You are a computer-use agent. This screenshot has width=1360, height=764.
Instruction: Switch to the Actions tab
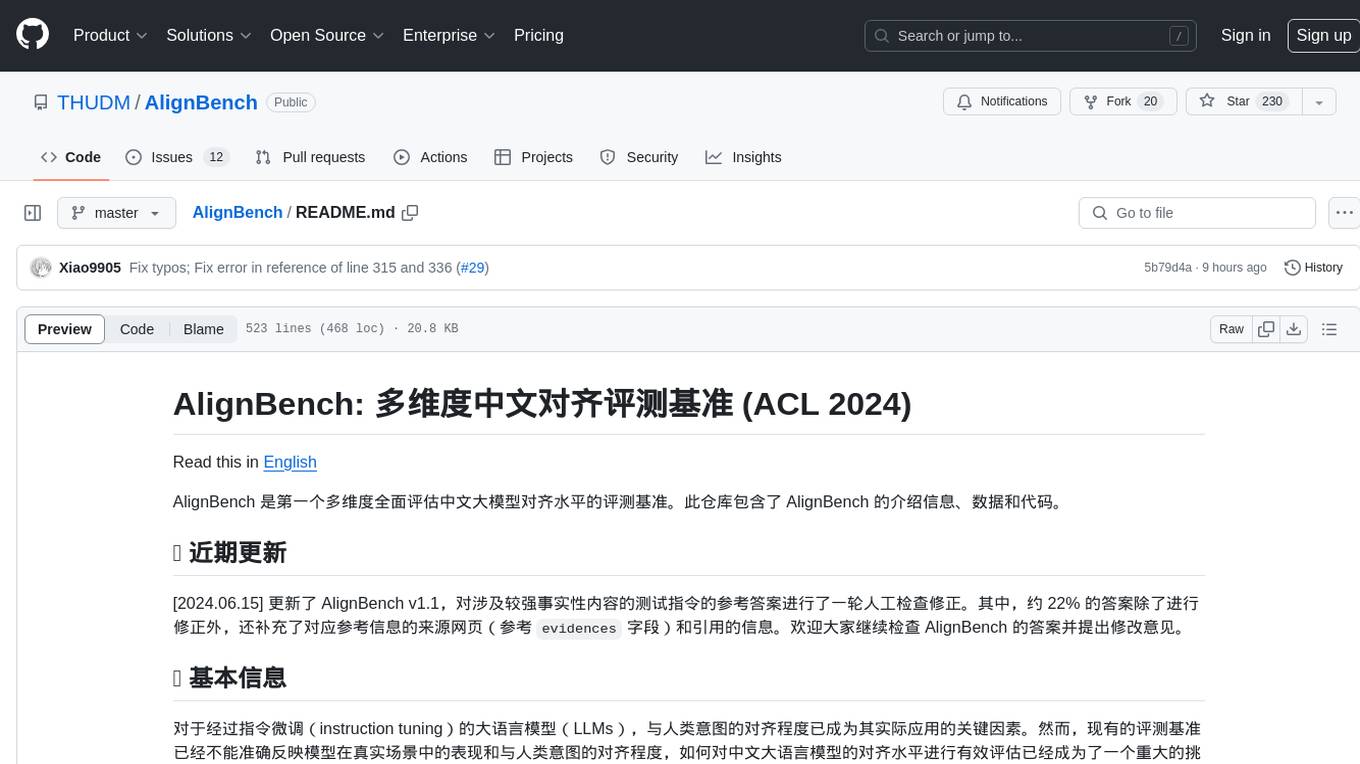click(430, 157)
